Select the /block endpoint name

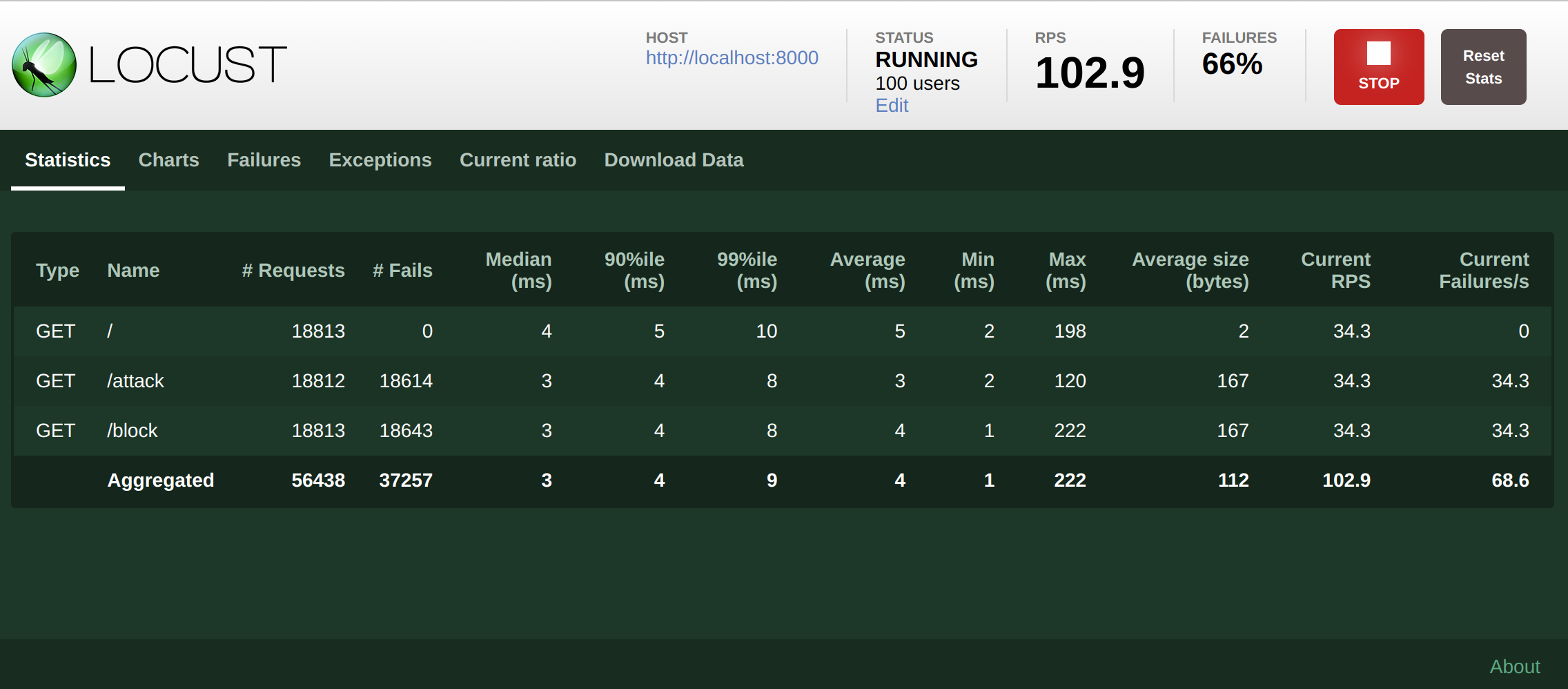tap(133, 431)
